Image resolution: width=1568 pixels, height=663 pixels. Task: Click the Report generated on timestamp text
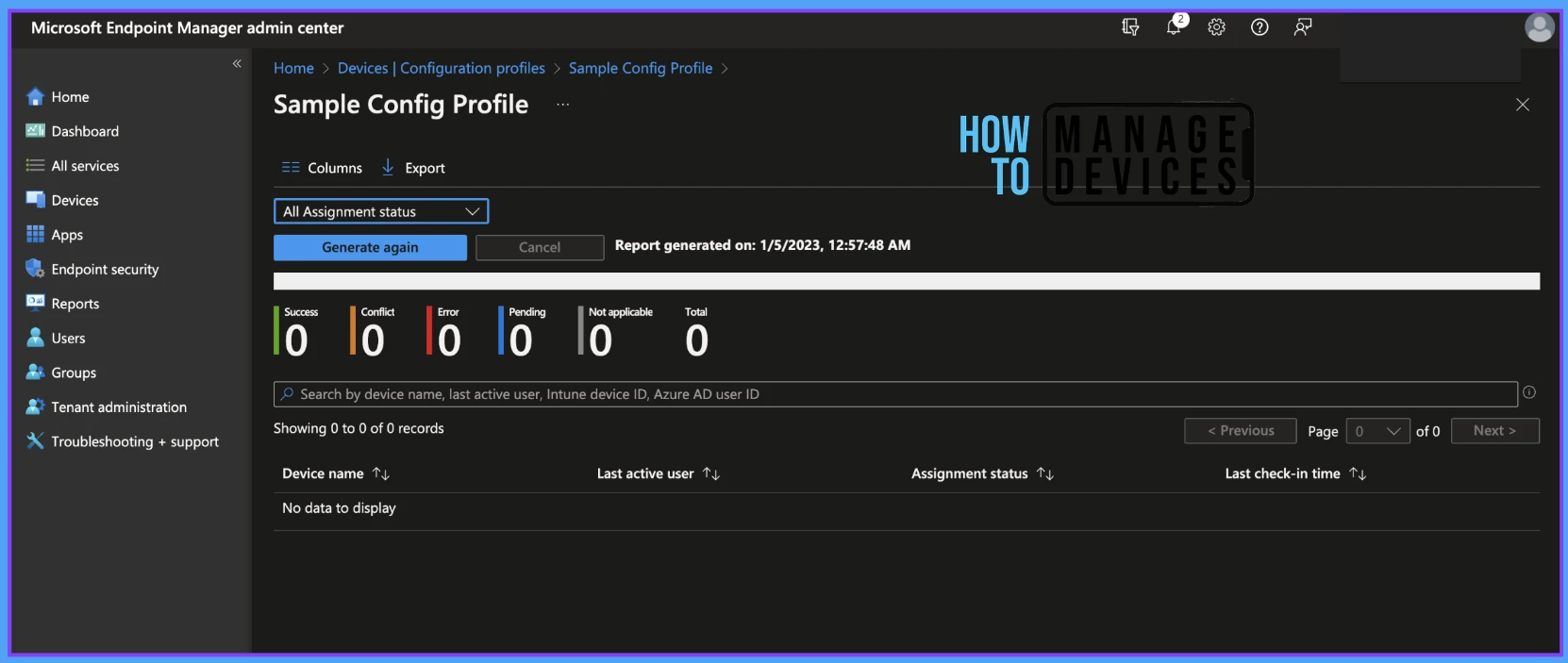tap(762, 245)
